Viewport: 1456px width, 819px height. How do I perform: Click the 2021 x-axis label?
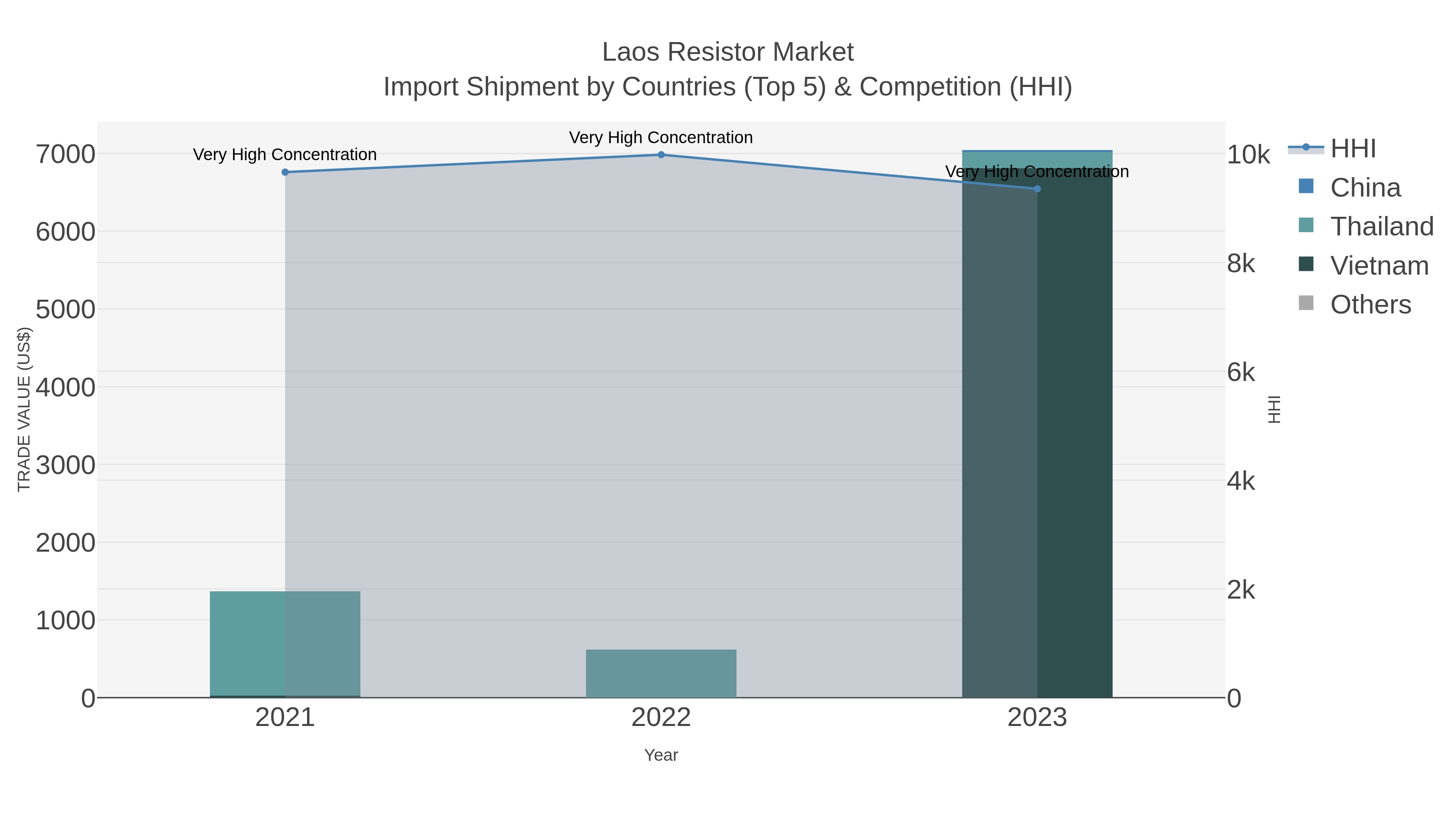(285, 718)
